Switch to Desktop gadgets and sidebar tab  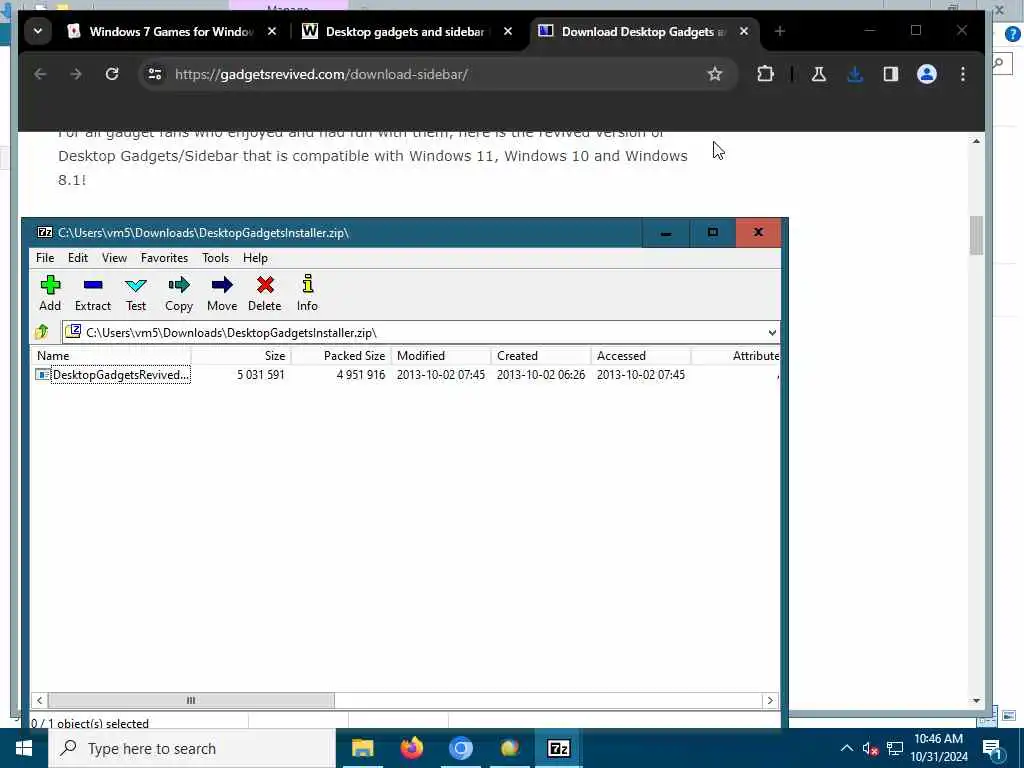pyautogui.click(x=405, y=31)
